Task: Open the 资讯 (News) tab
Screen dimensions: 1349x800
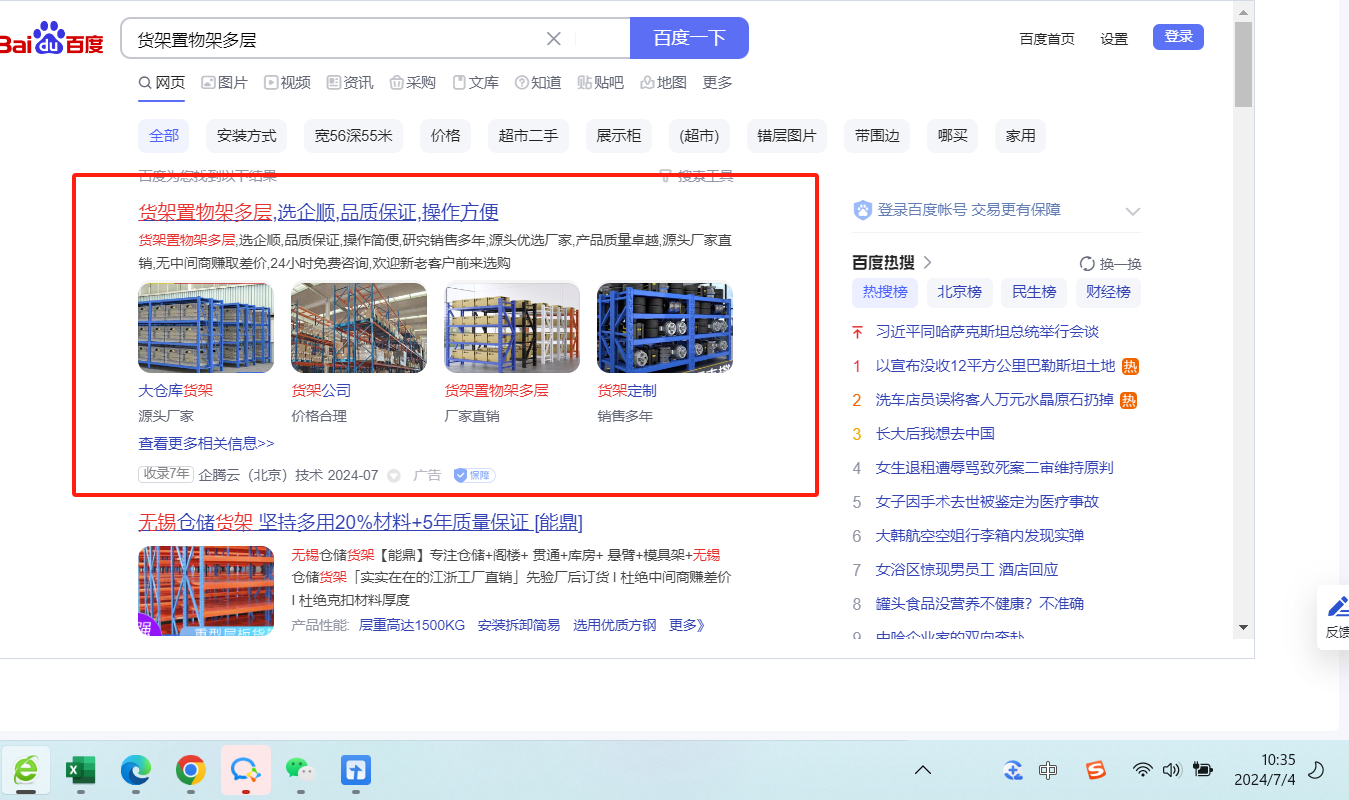Action: [350, 82]
